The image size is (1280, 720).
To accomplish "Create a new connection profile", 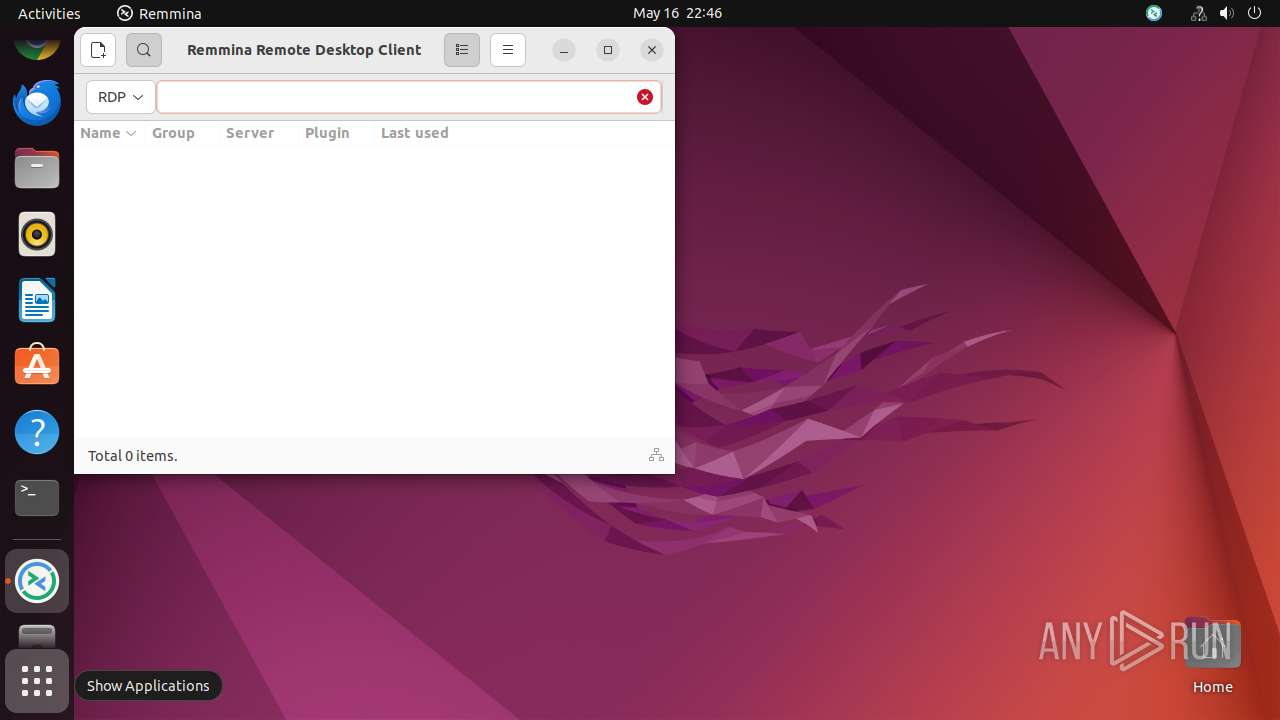I will point(98,50).
